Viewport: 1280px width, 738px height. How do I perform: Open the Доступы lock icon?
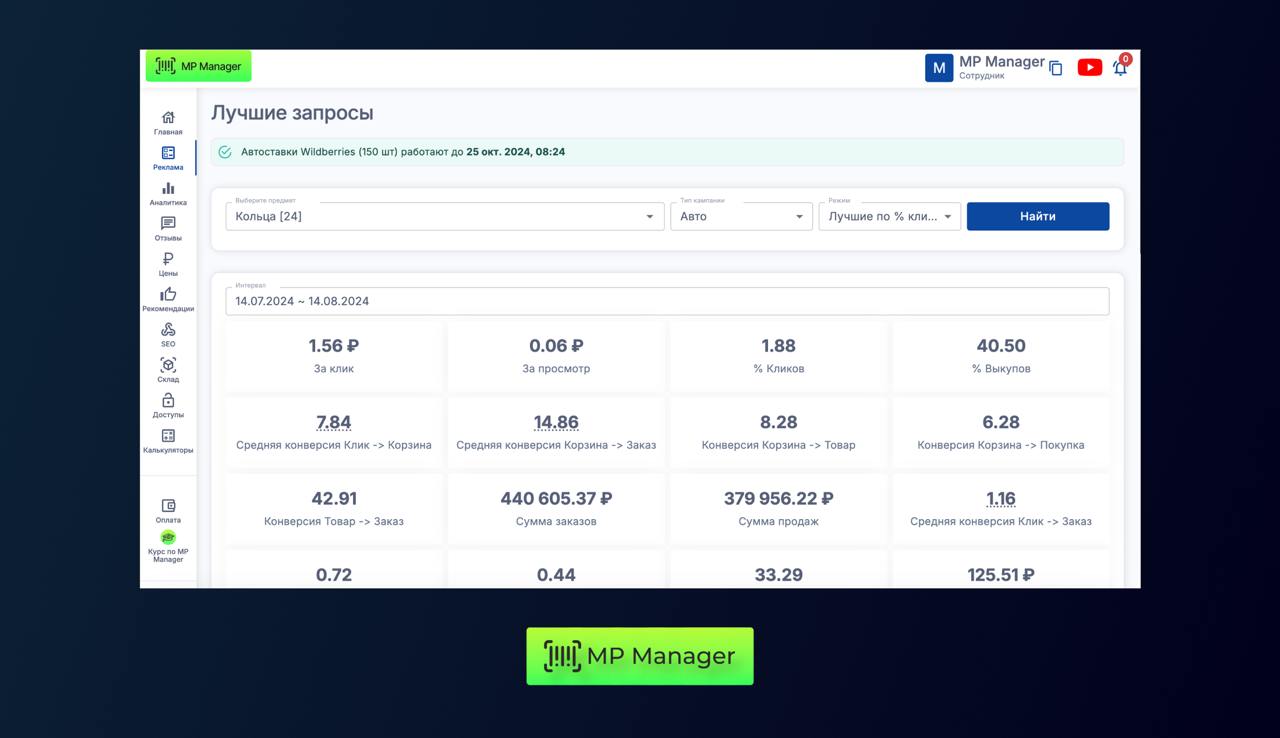pos(168,401)
